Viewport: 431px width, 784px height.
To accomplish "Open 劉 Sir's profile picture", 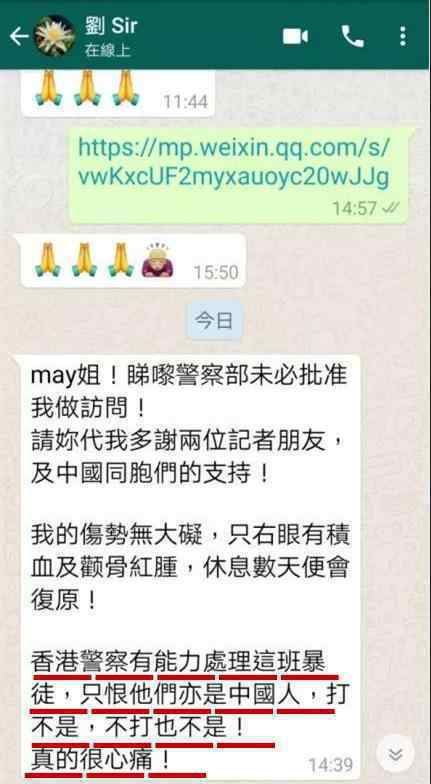I will 54,36.
